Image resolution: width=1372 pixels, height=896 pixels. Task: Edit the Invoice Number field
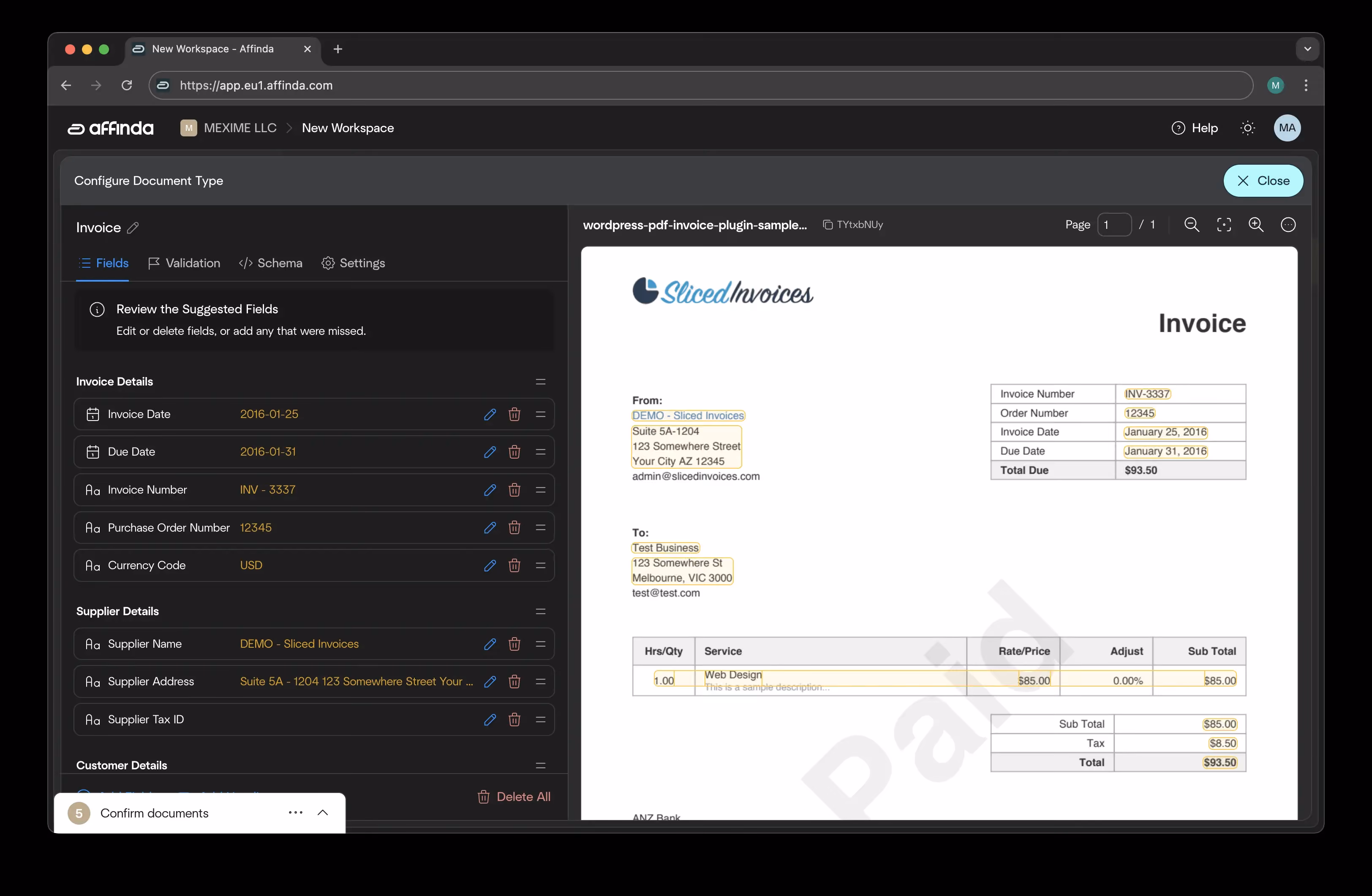tap(490, 490)
